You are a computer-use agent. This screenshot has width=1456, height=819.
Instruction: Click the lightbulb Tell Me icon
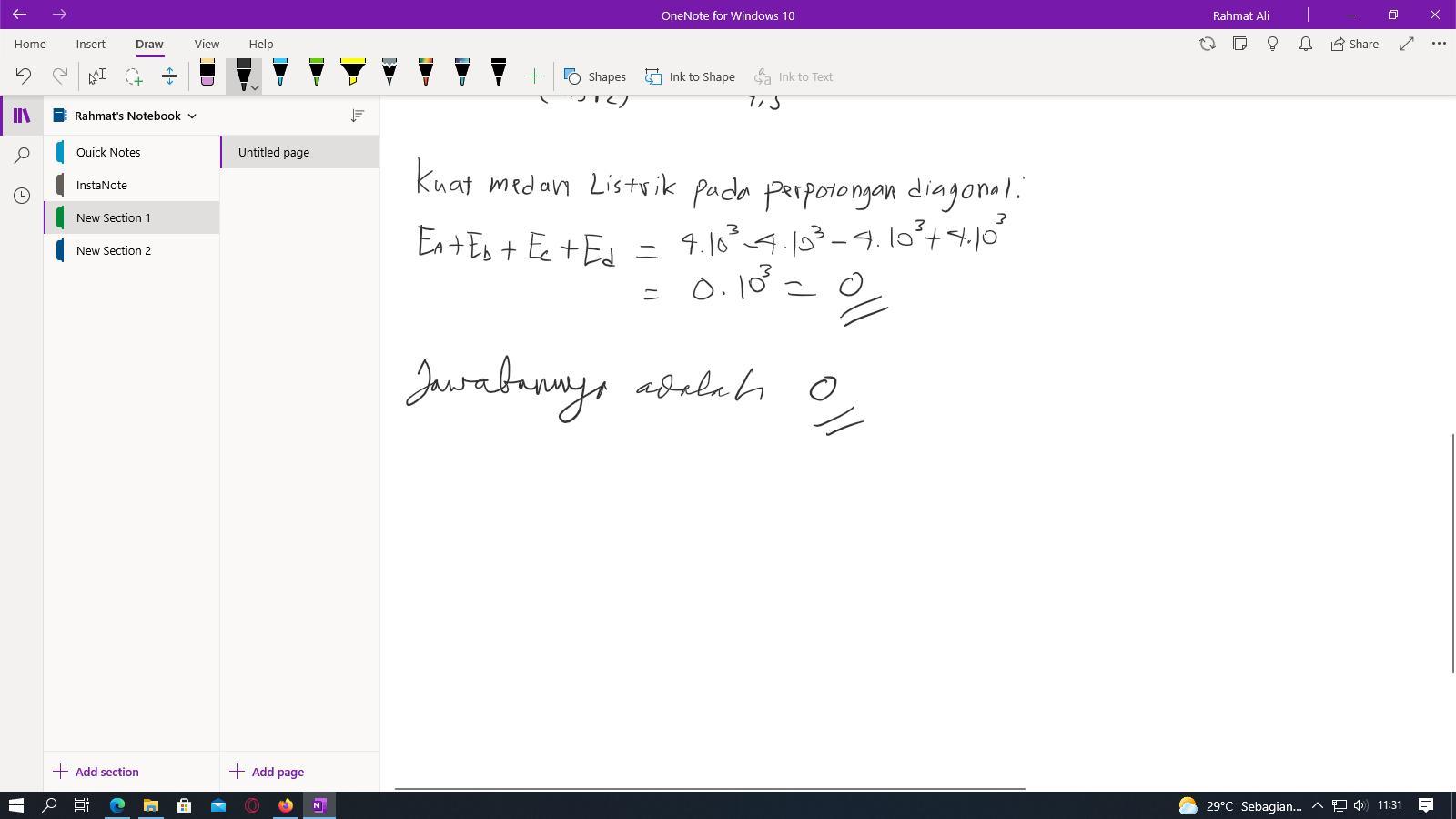tap(1273, 44)
